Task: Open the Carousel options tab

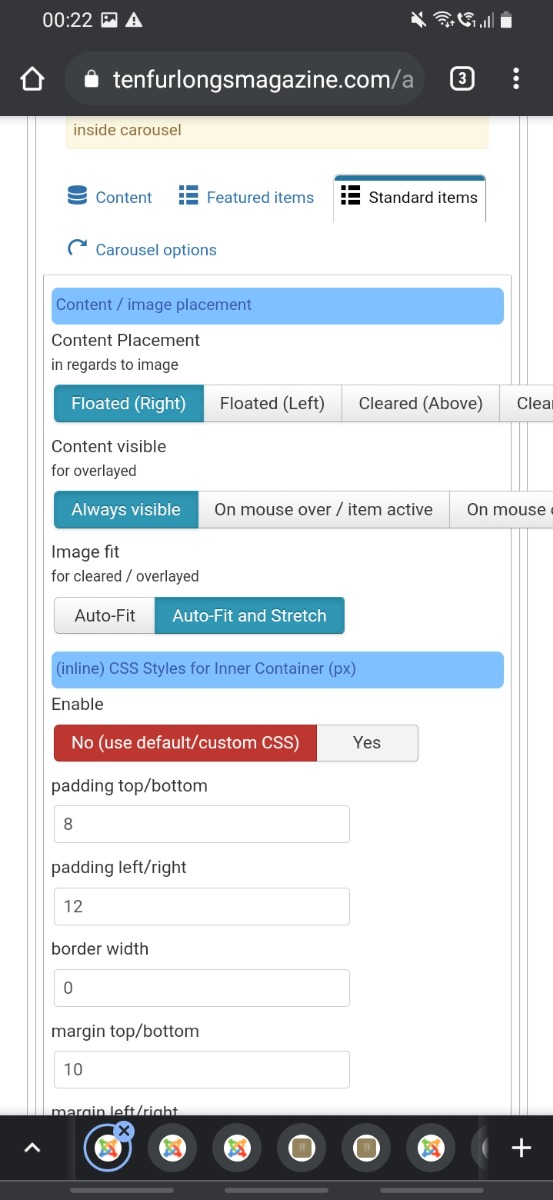Action: (x=142, y=250)
